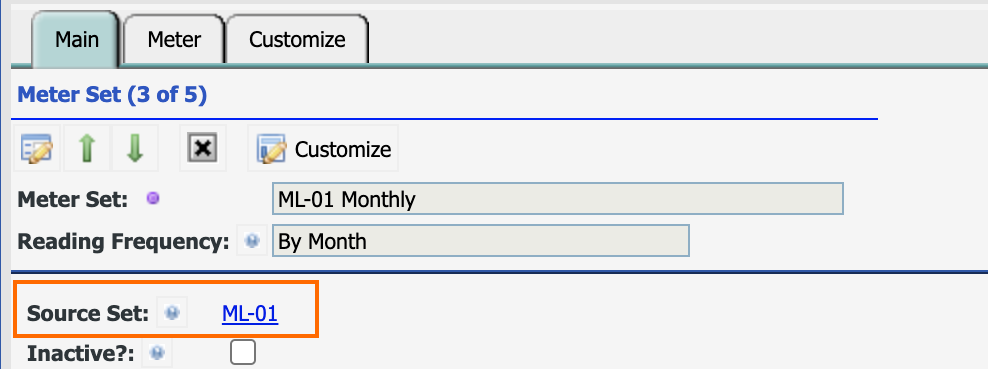Image resolution: width=988 pixels, height=369 pixels.
Task: Close the Meter Set view with X icon
Action: coord(202,149)
